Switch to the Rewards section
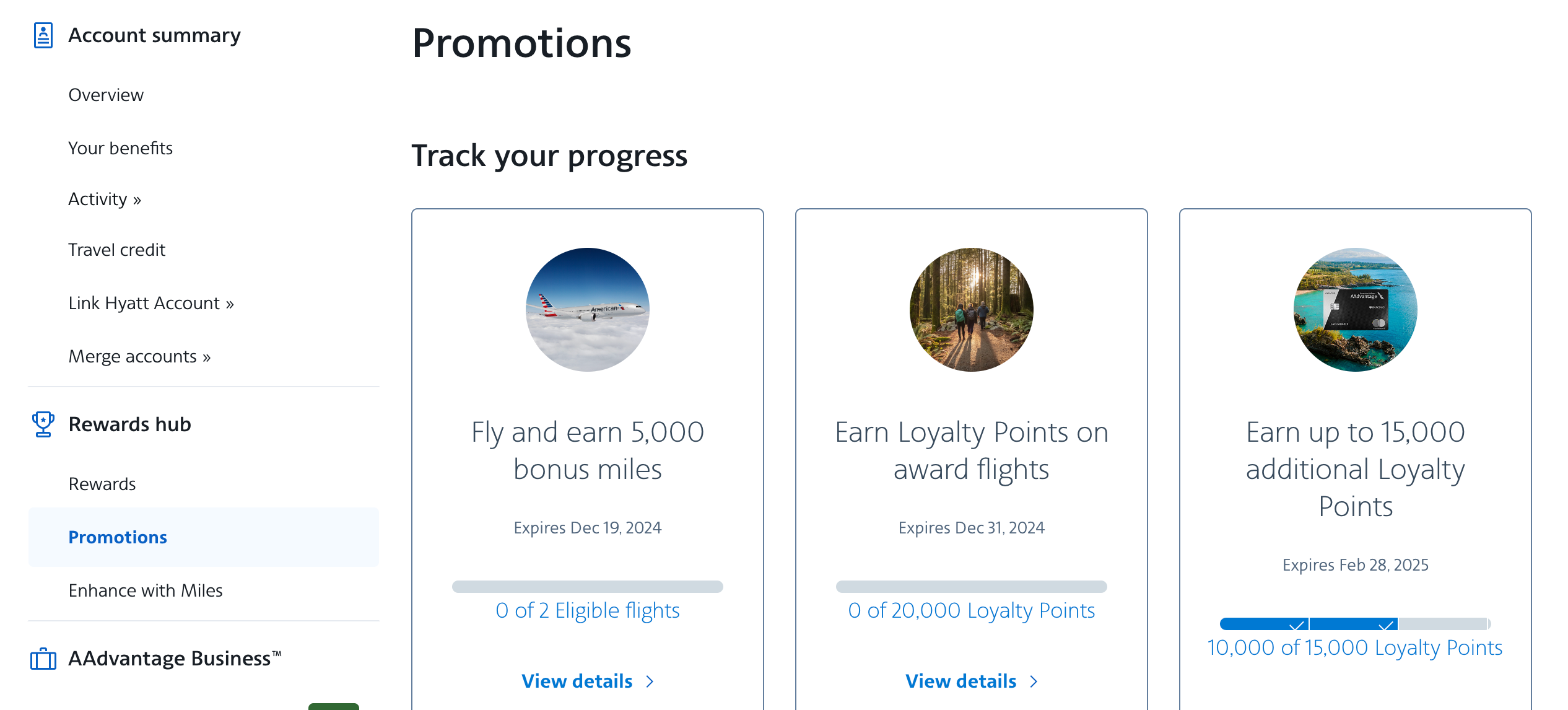The width and height of the screenshot is (1568, 710). pos(102,484)
